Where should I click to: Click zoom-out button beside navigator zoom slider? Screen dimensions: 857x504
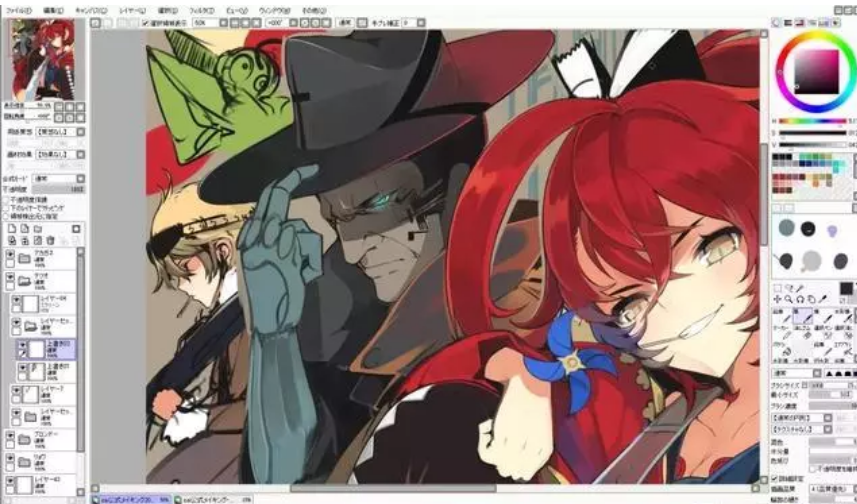(x=60, y=107)
